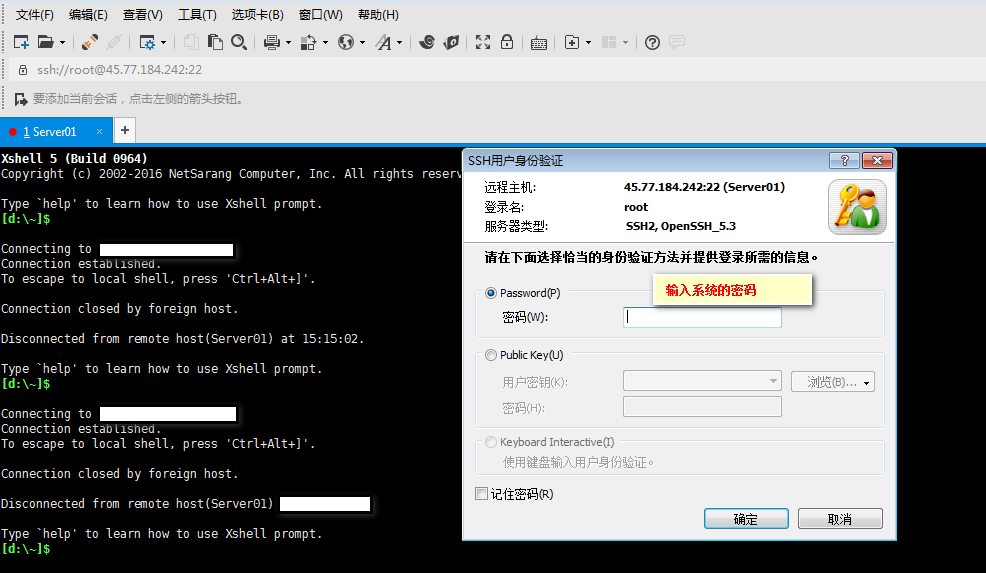Select the Public Key(U) radio button
This screenshot has height=573, width=986.
(491, 355)
